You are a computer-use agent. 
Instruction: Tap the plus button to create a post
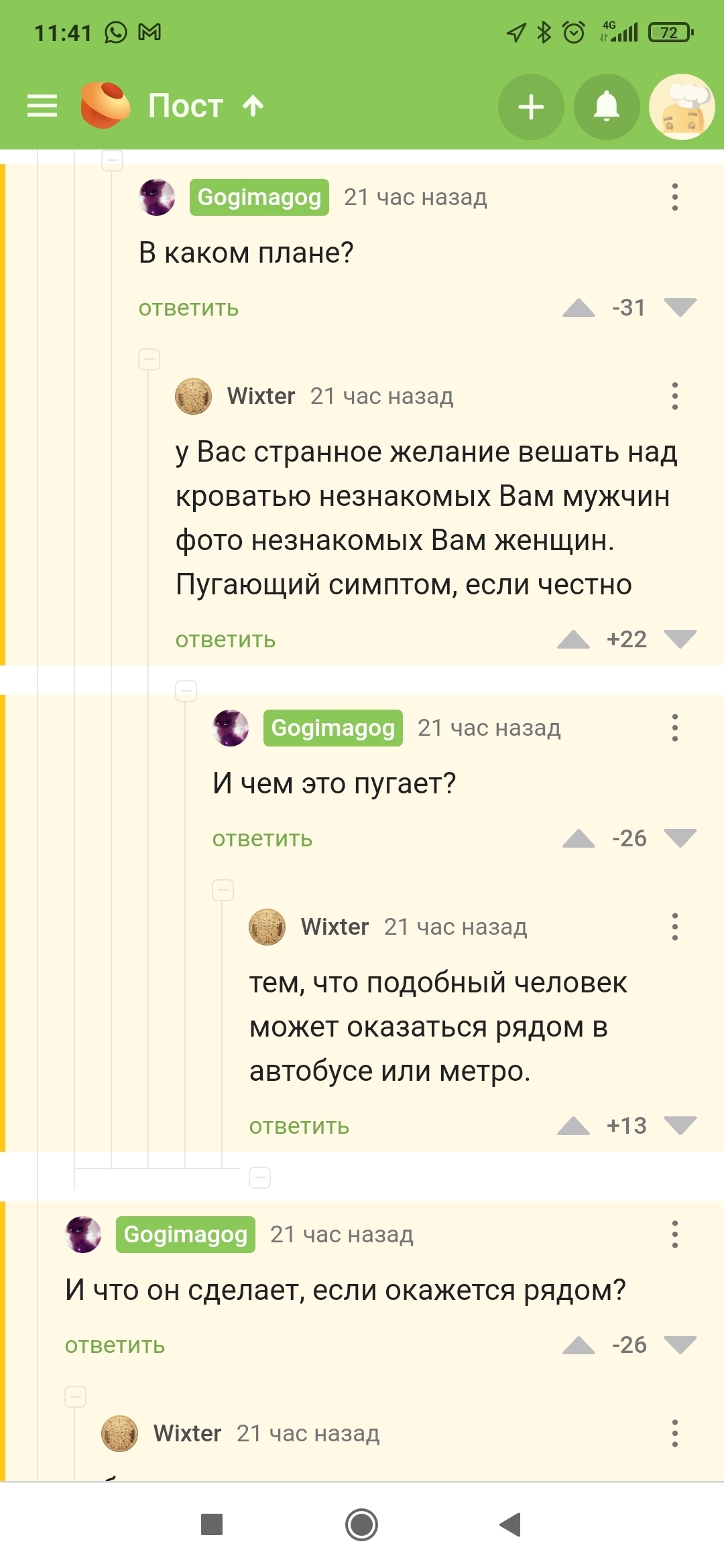point(531,107)
